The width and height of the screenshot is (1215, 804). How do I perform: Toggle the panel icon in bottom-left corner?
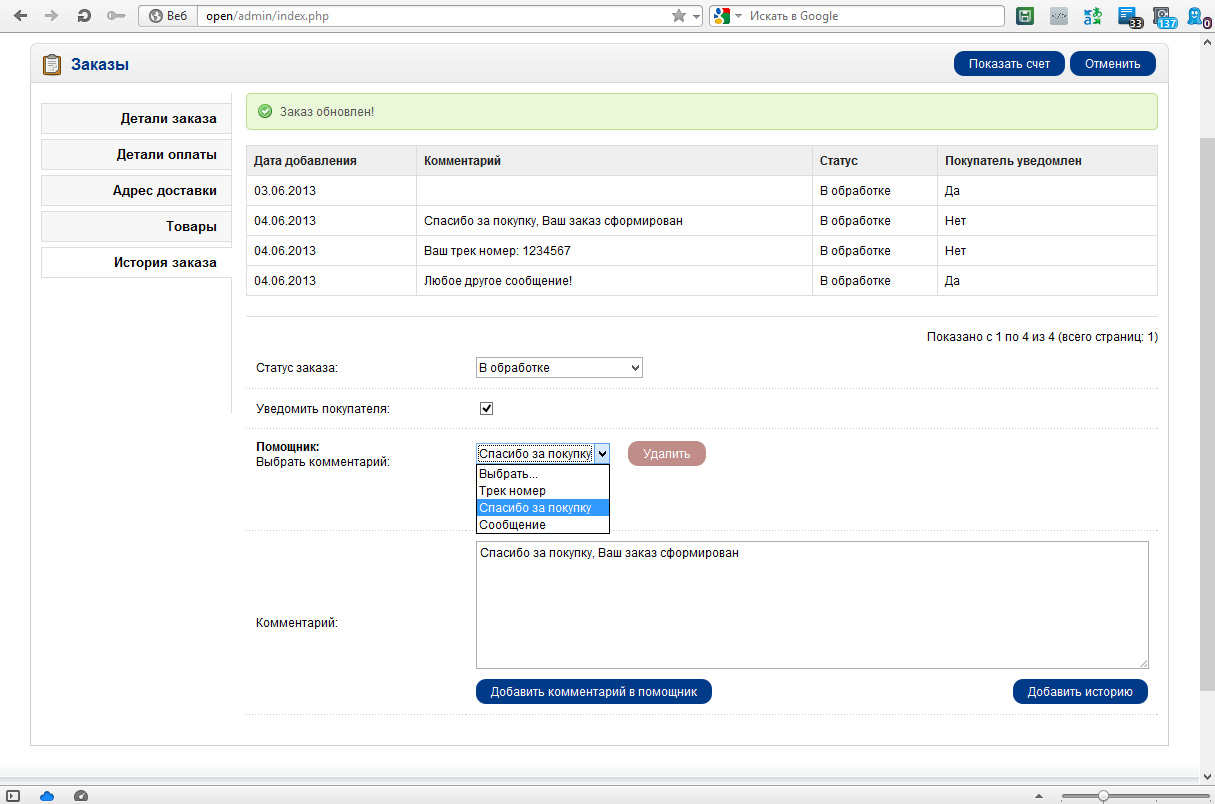pos(13,795)
